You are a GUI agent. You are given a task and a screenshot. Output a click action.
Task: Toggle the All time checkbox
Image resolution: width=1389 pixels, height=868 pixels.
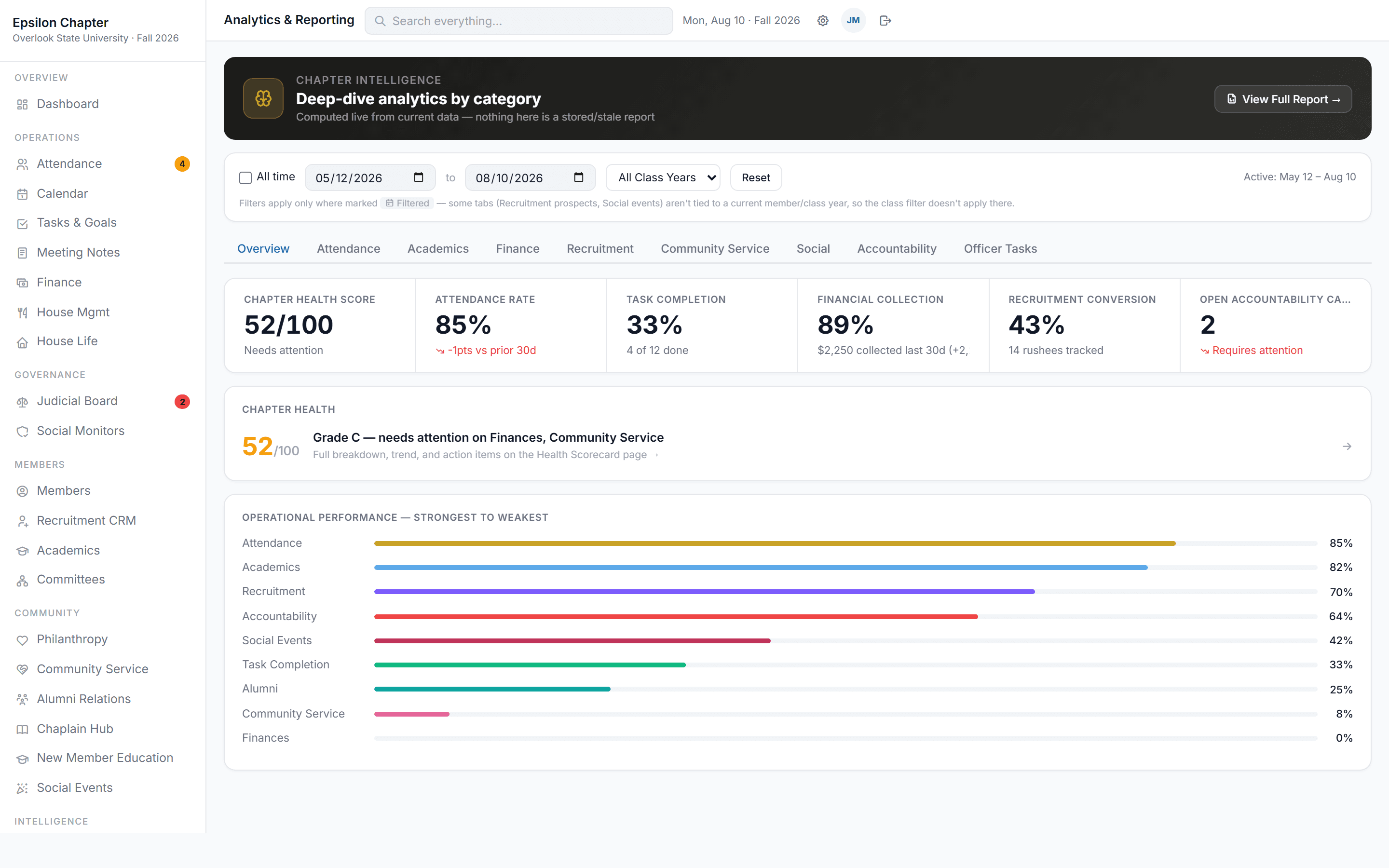pos(245,178)
